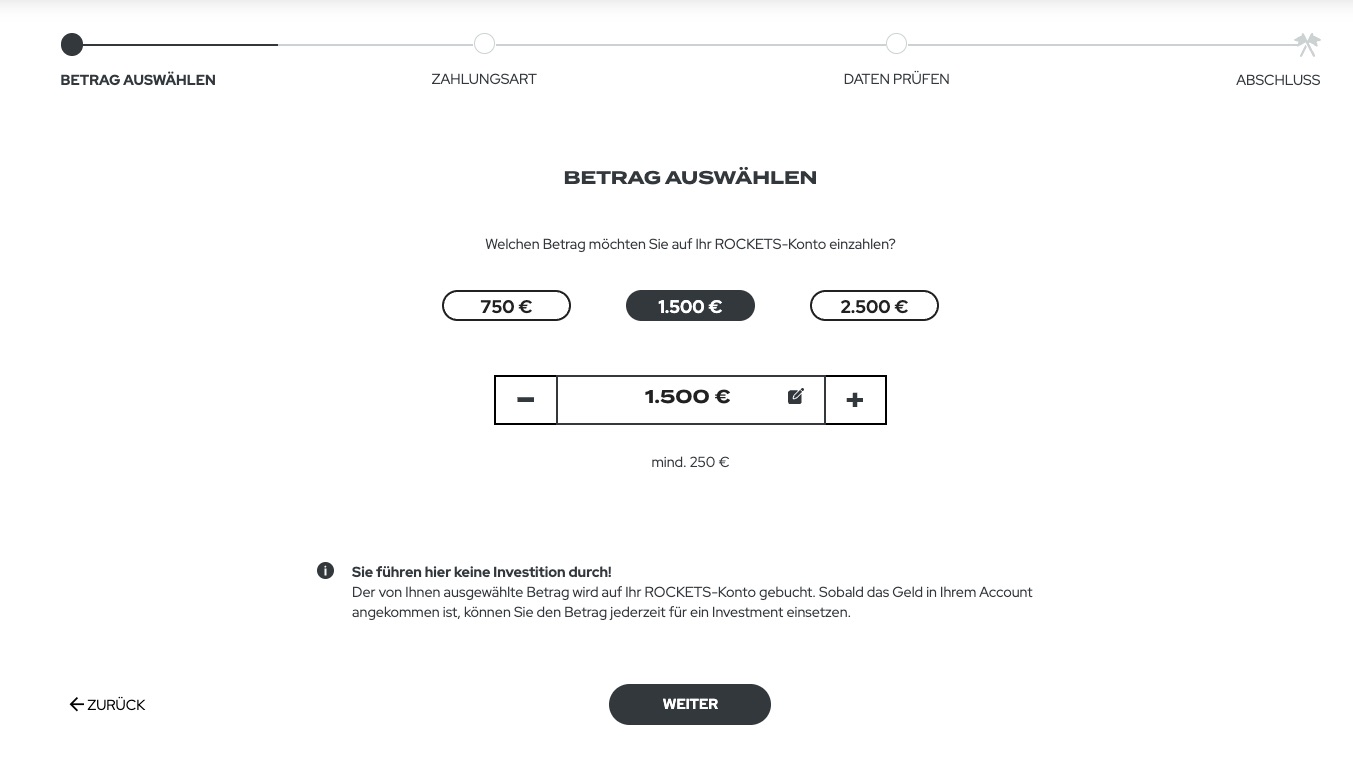Select the 750 € preset amount

(506, 306)
